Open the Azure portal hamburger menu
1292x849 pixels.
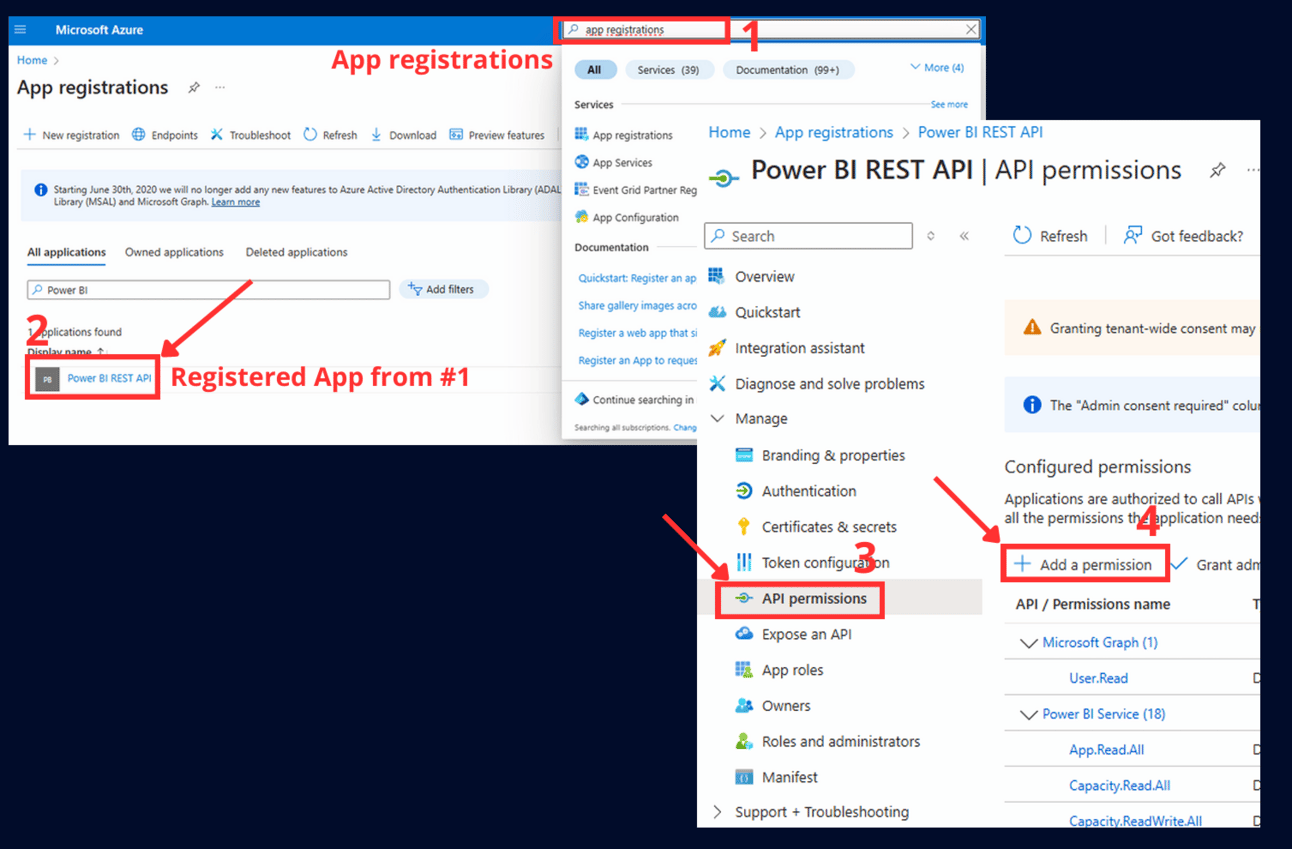(x=20, y=30)
